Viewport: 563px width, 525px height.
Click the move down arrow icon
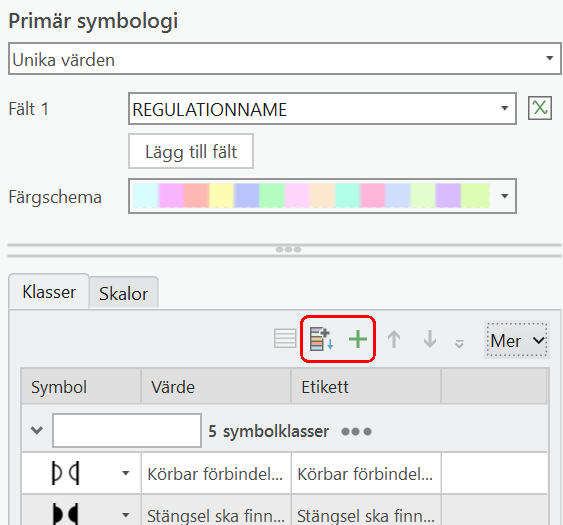[x=430, y=339]
